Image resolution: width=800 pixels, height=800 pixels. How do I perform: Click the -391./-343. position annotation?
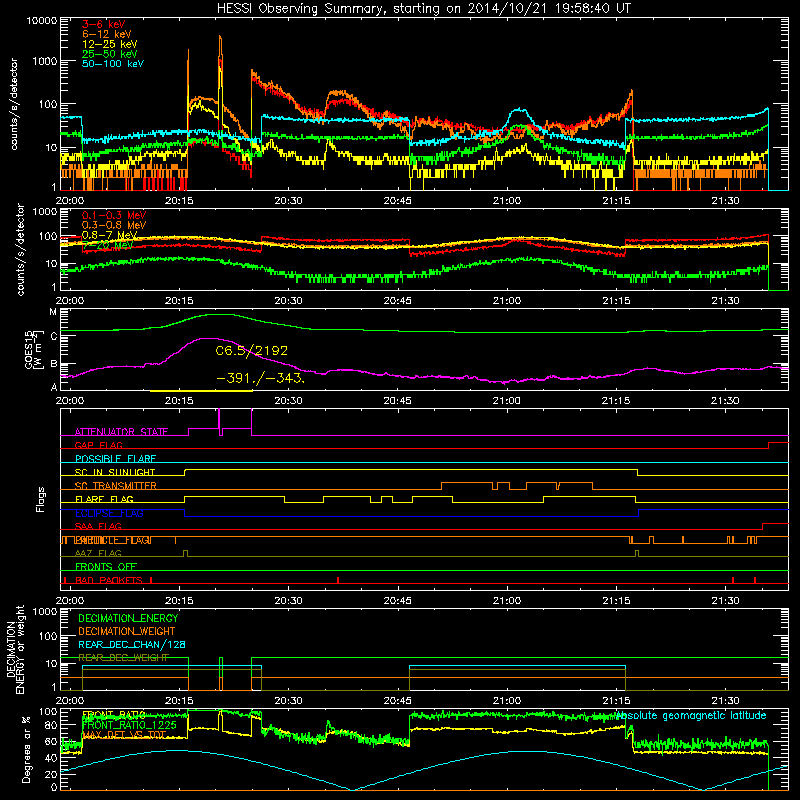pos(261,379)
